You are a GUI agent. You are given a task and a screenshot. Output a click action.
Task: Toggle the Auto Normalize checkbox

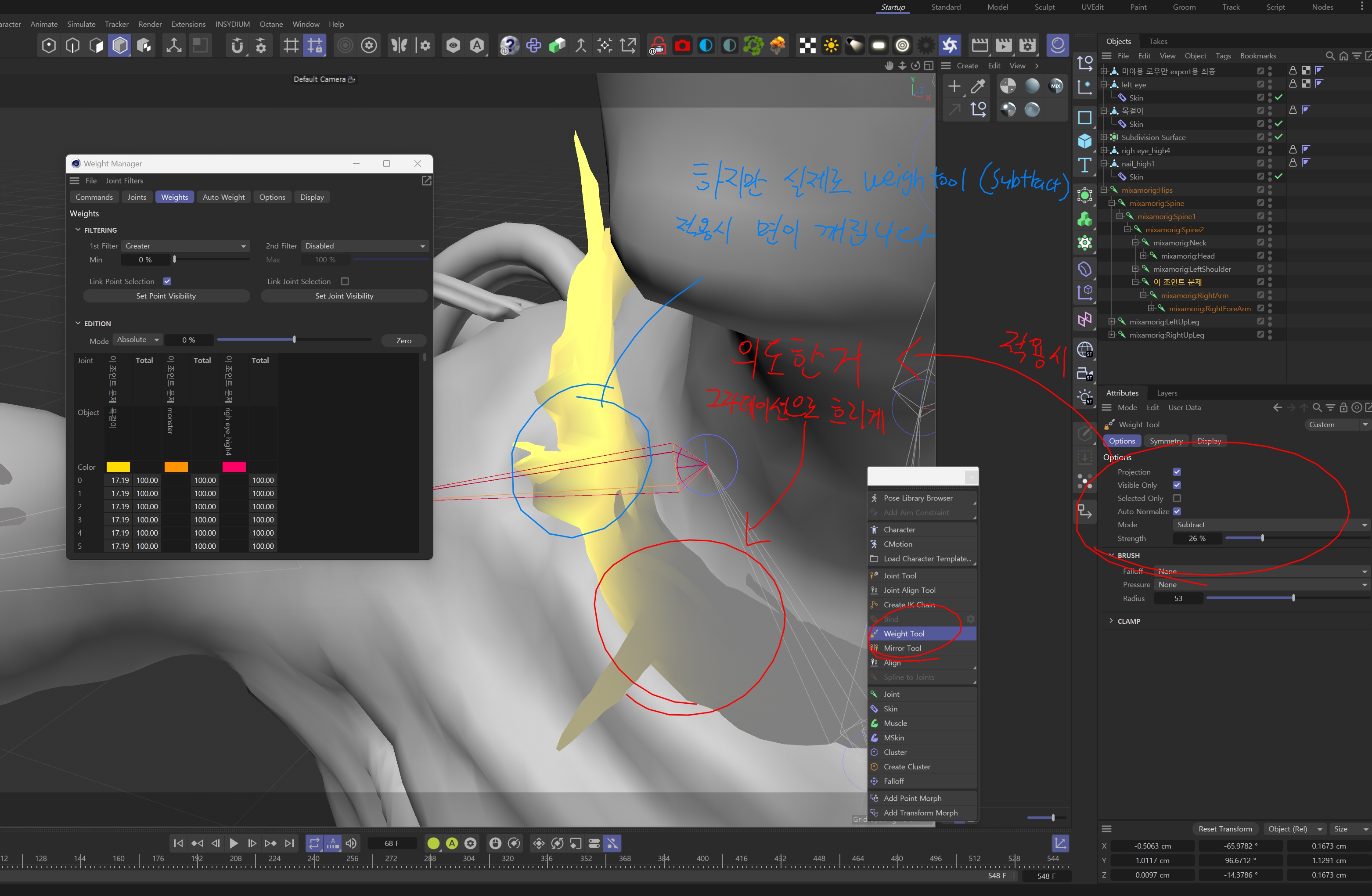click(1177, 511)
